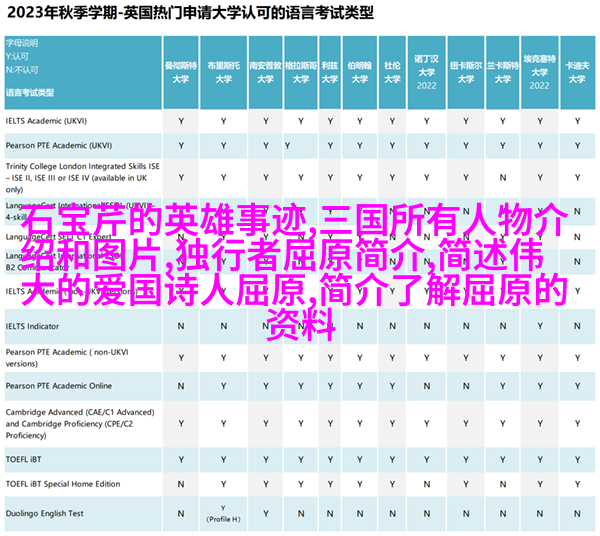Click the 南安普敦大学 column header

(266, 72)
